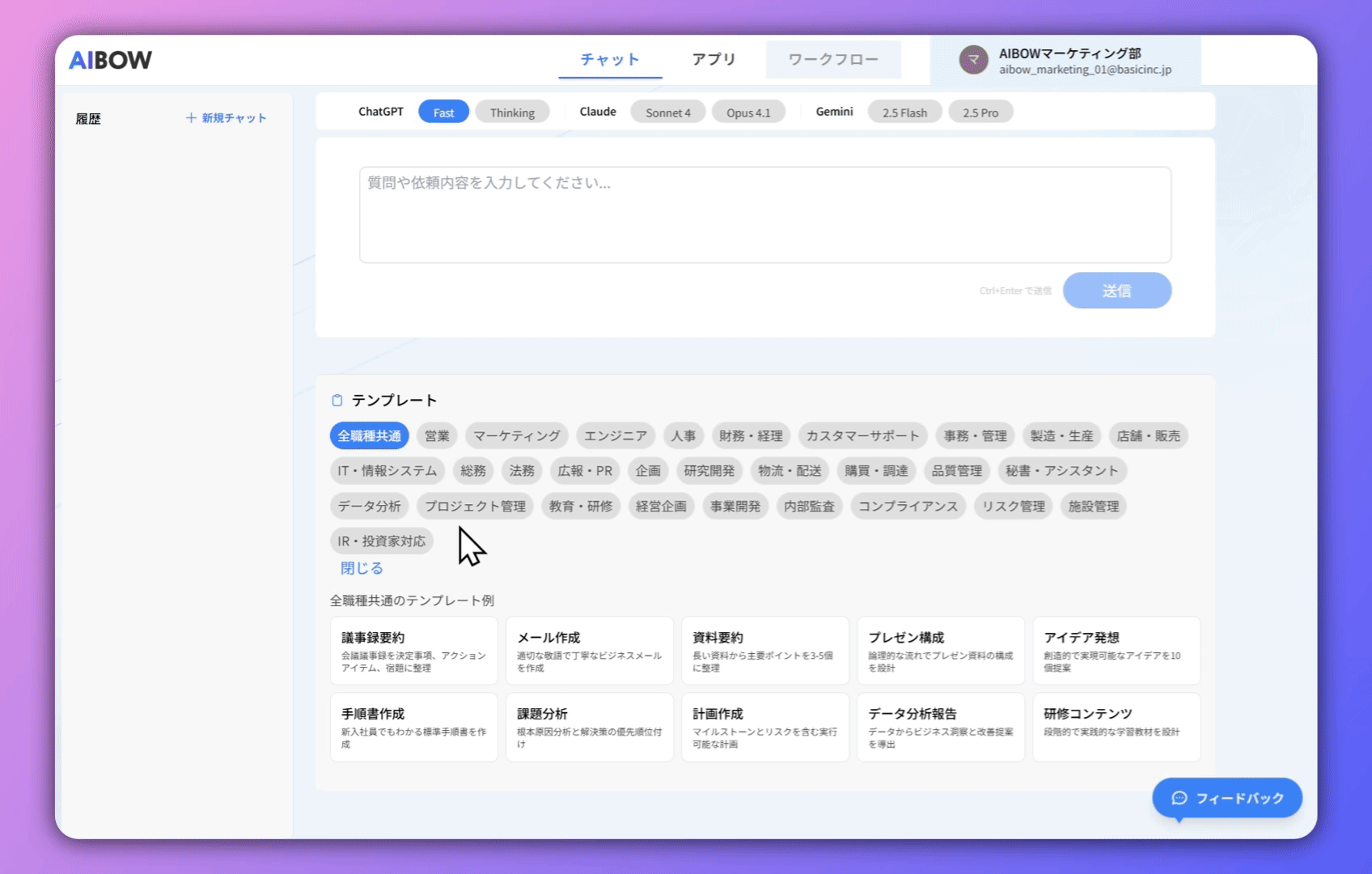Click the question input text area

[764, 214]
